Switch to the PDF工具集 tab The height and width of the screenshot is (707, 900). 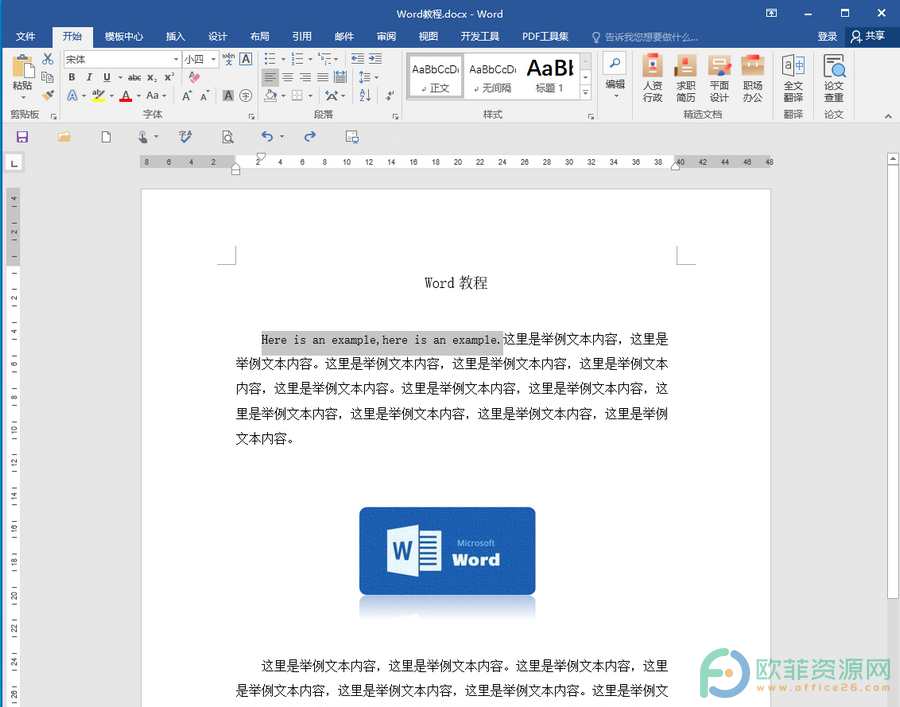(545, 37)
